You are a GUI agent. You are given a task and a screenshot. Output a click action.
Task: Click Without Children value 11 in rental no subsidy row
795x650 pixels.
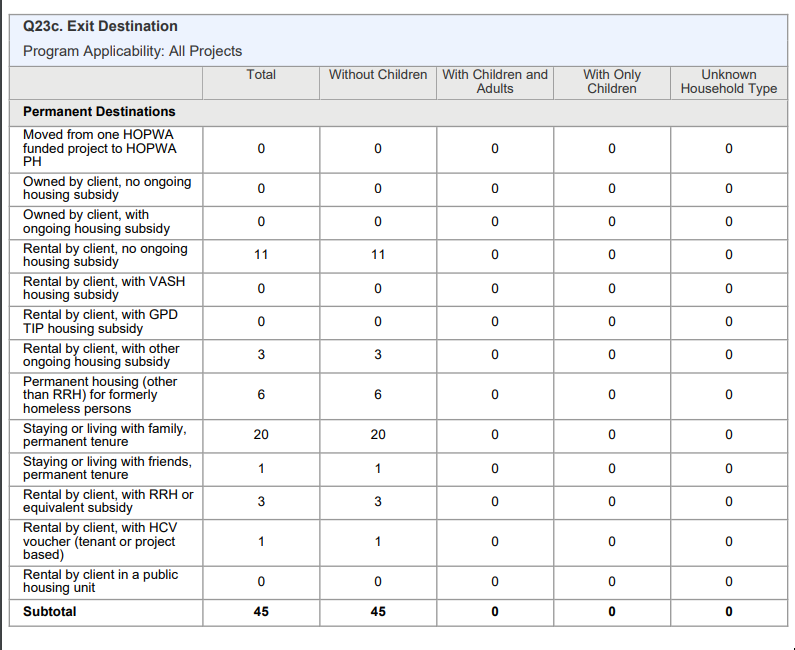click(x=378, y=255)
